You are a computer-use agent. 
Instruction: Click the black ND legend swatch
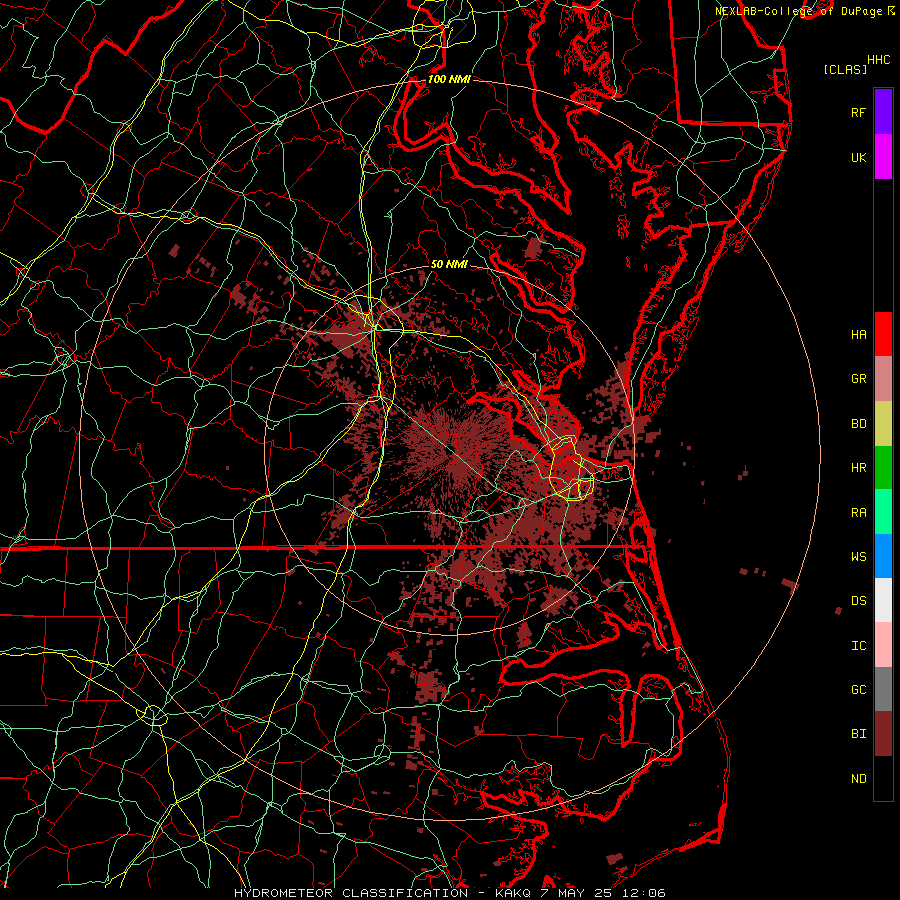(x=883, y=778)
